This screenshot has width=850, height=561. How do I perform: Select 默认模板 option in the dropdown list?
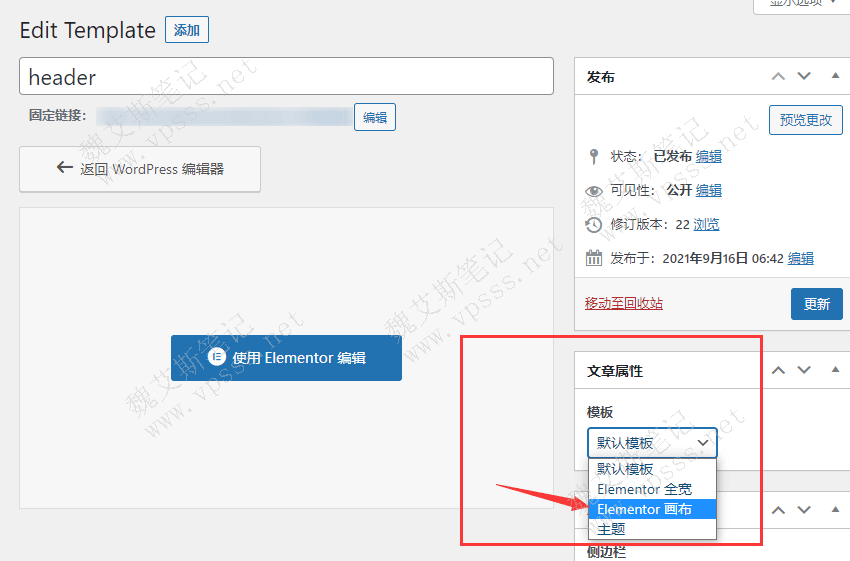[652, 469]
